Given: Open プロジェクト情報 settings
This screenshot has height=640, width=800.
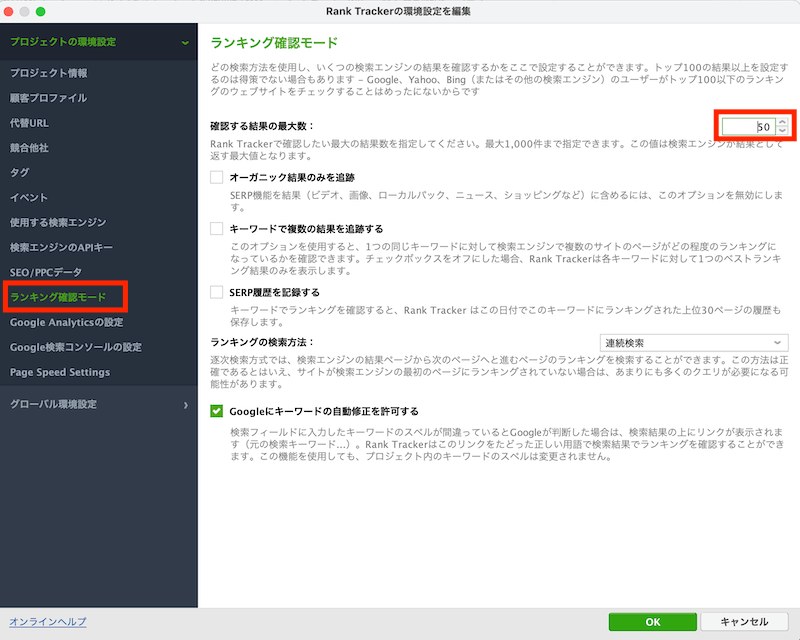Looking at the screenshot, I should (x=48, y=73).
